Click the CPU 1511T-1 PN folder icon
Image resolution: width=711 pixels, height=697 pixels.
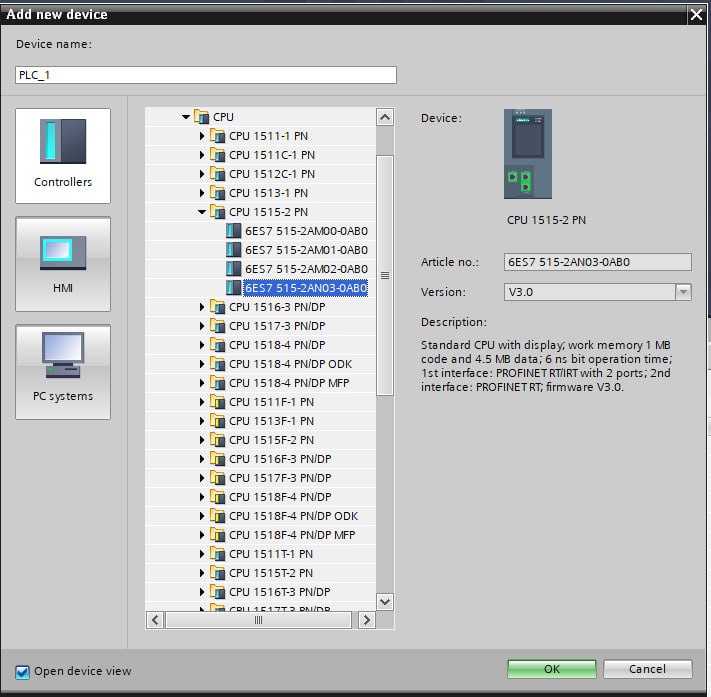pos(218,555)
